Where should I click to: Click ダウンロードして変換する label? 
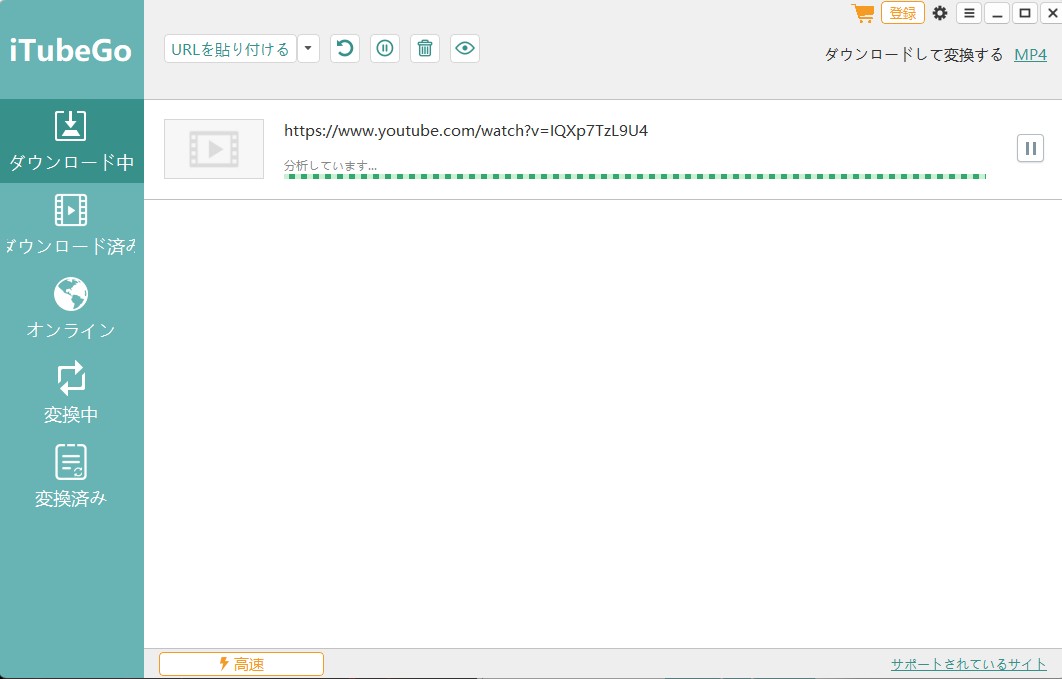coord(914,55)
